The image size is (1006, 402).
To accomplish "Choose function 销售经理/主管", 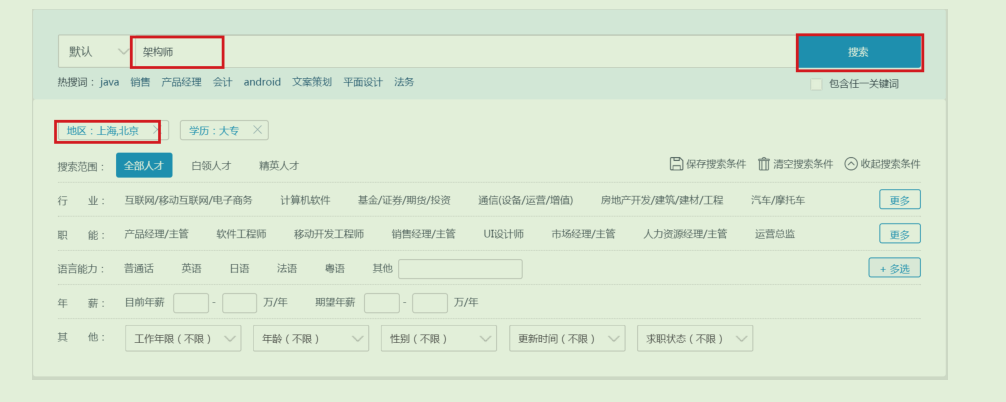I will tap(423, 234).
